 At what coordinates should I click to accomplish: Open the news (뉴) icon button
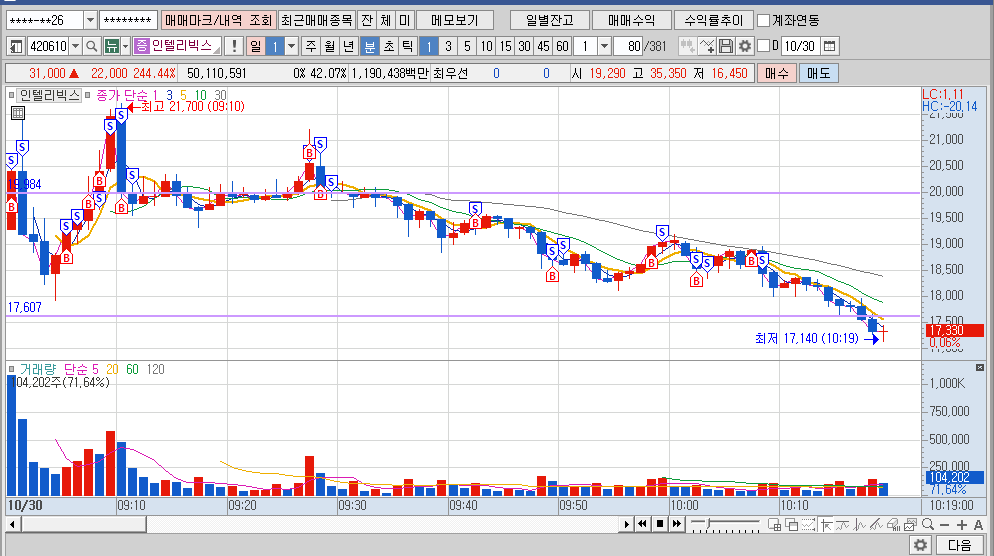coord(111,46)
